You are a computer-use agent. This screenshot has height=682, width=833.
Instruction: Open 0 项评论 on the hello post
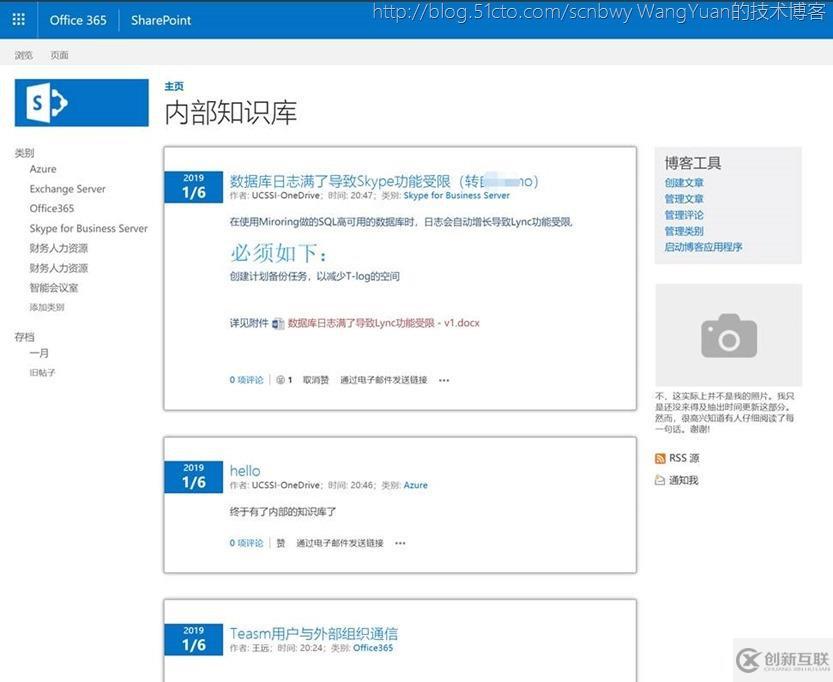tap(246, 543)
